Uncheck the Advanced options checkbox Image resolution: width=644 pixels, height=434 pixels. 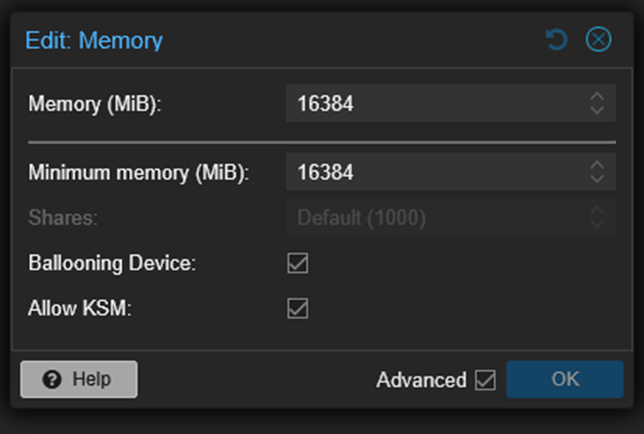point(486,381)
